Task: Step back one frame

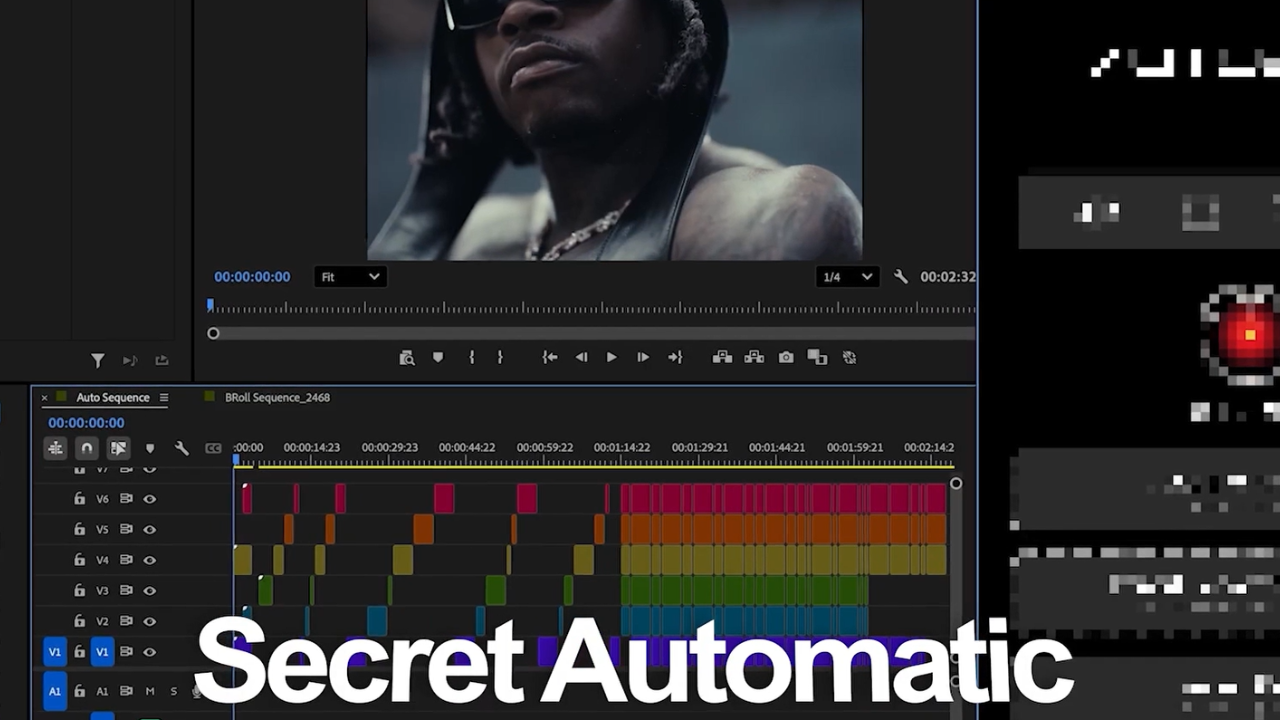Action: [x=581, y=357]
